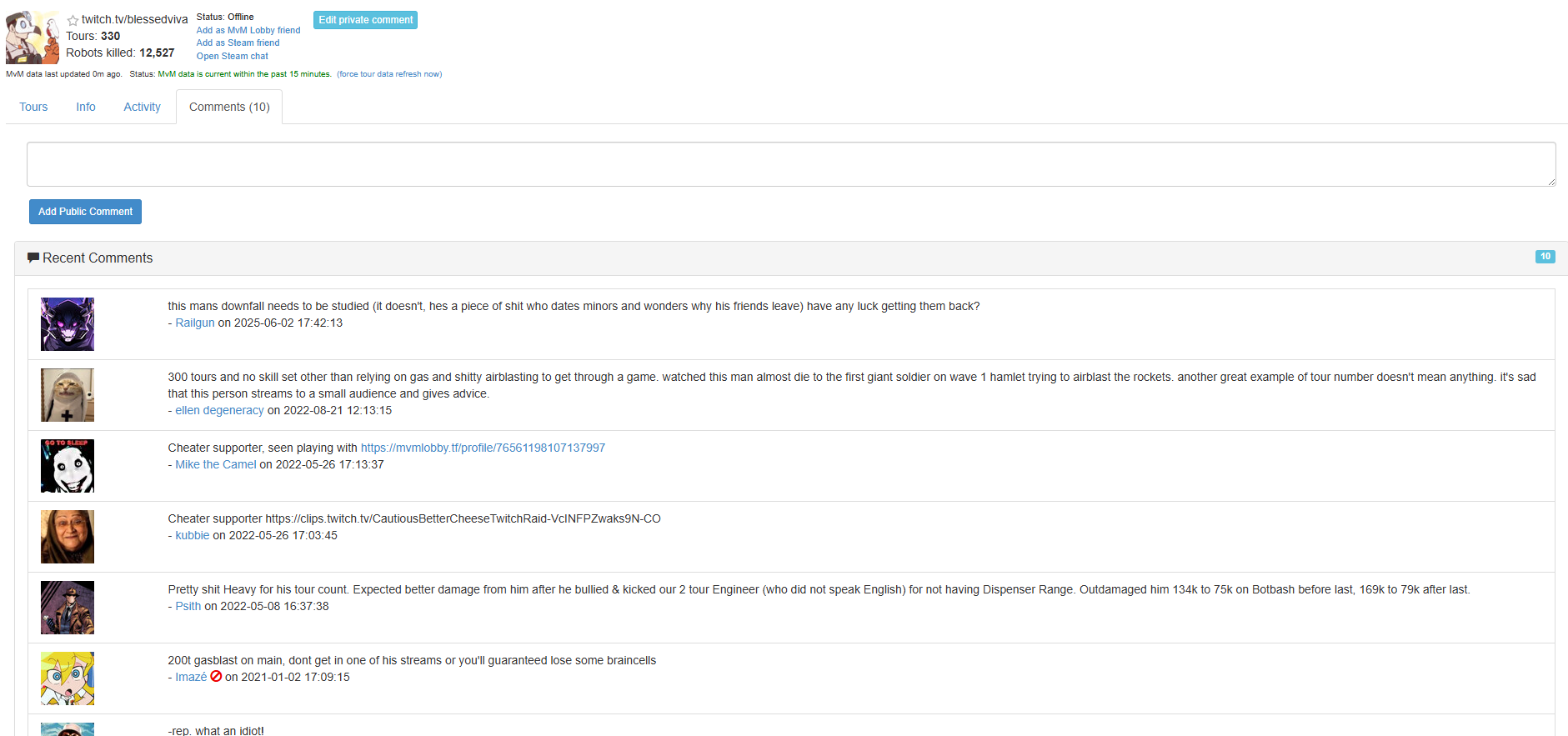Image resolution: width=1568 pixels, height=736 pixels.
Task: Click Add as Steam friend link
Action: 238,43
